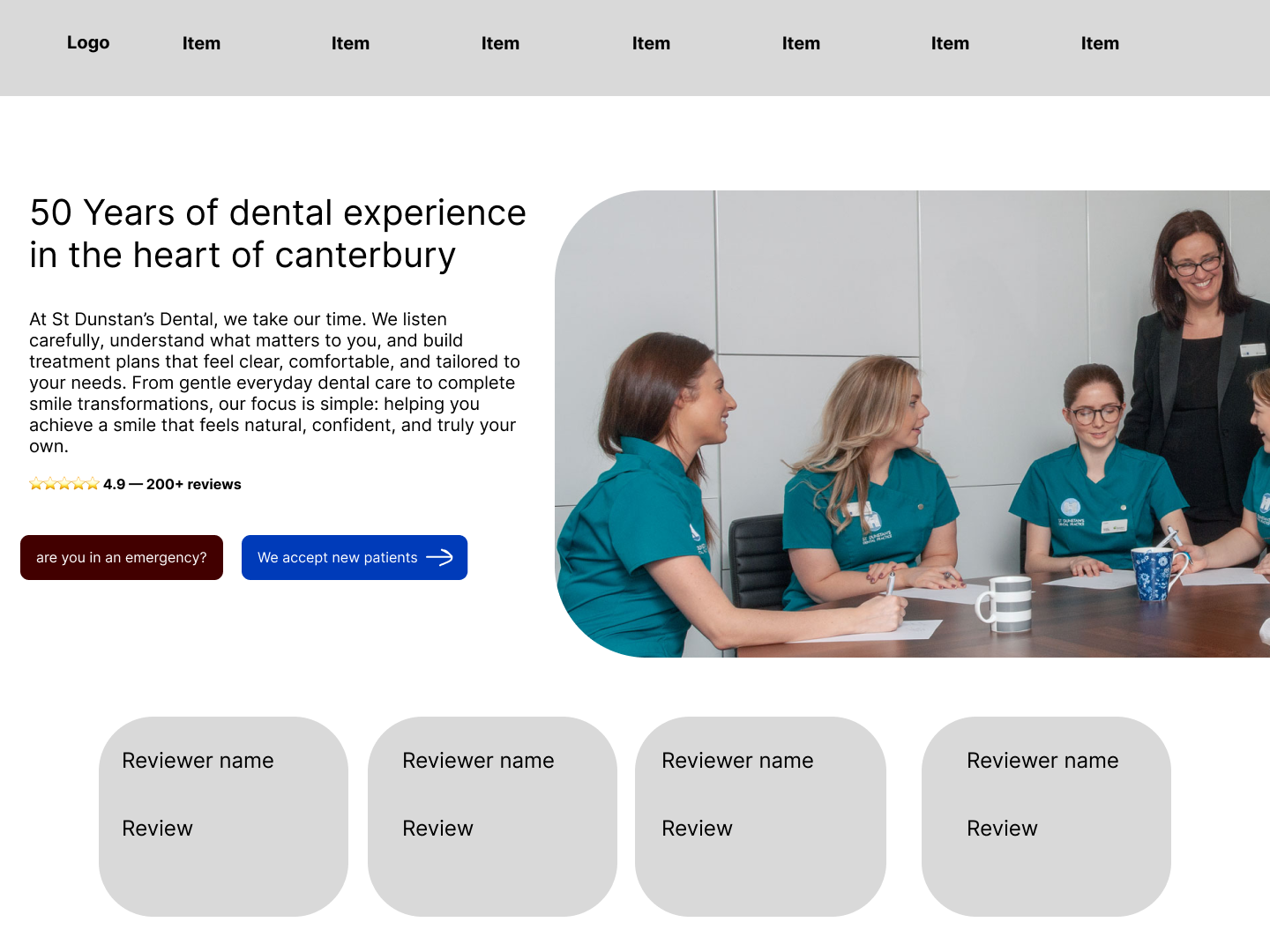Open the first Item in the navigation menu
The height and width of the screenshot is (952, 1270).
tap(201, 43)
